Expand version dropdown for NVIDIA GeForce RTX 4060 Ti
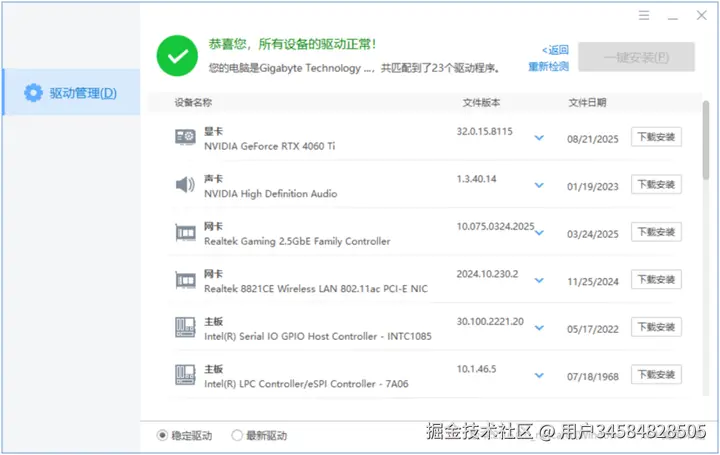Screen dimensions: 720x455 pos(539,138)
